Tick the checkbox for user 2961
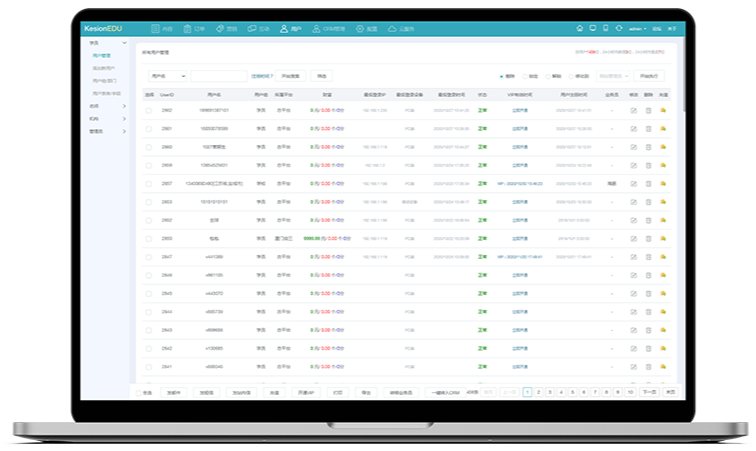This screenshot has height=451, width=756. pyautogui.click(x=149, y=129)
